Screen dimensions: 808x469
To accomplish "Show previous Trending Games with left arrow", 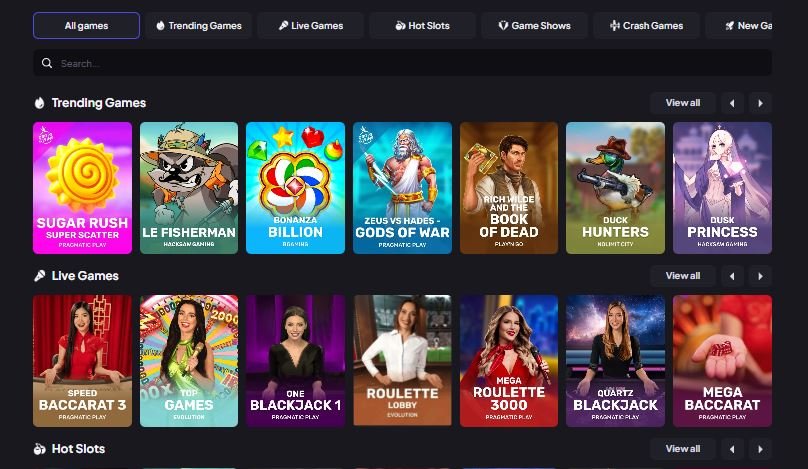I will click(x=732, y=103).
